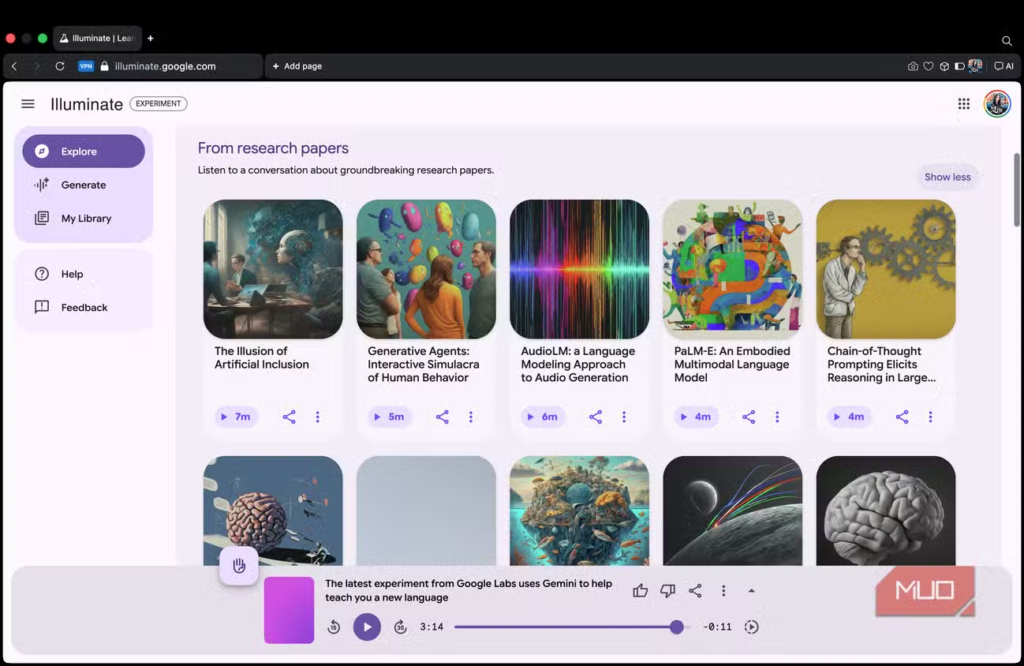This screenshot has width=1024, height=666.
Task: Skip forward 30 seconds in player
Action: click(x=400, y=627)
